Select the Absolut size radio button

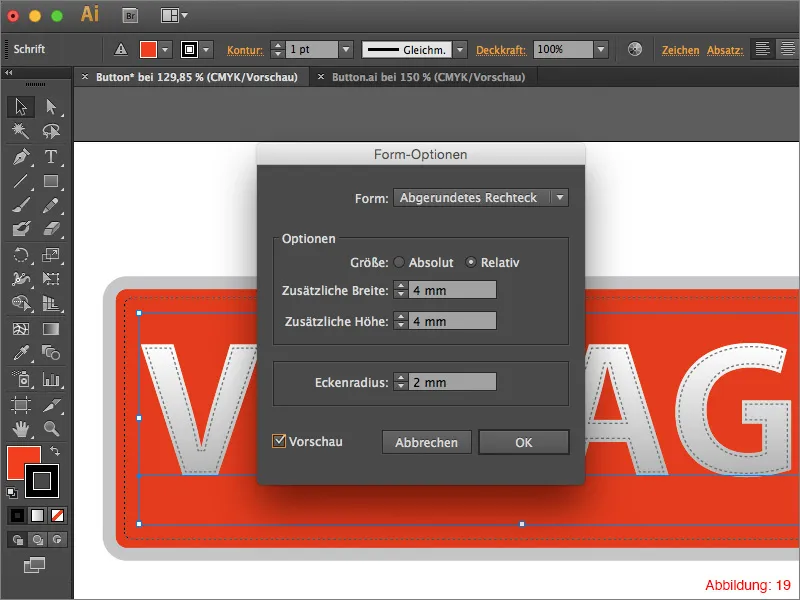pyautogui.click(x=399, y=262)
